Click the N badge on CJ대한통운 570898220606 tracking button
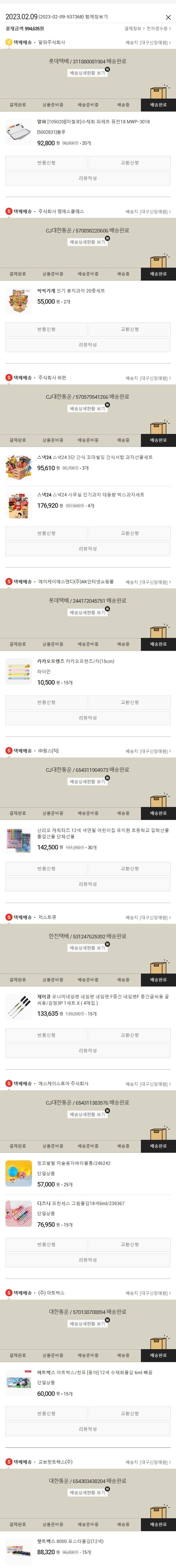Screen dimensions: 176x1568 (x=107, y=239)
